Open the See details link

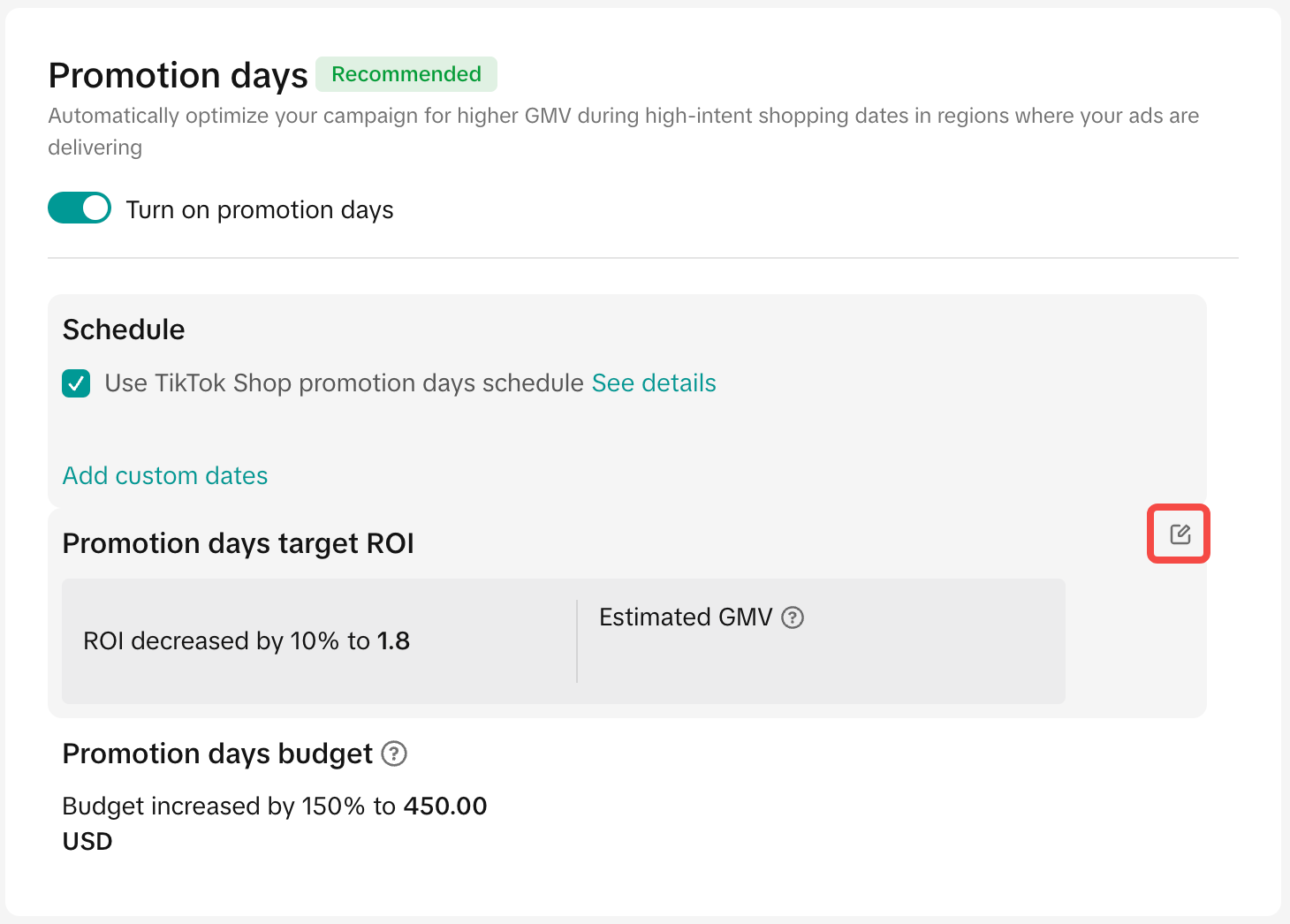(x=654, y=383)
